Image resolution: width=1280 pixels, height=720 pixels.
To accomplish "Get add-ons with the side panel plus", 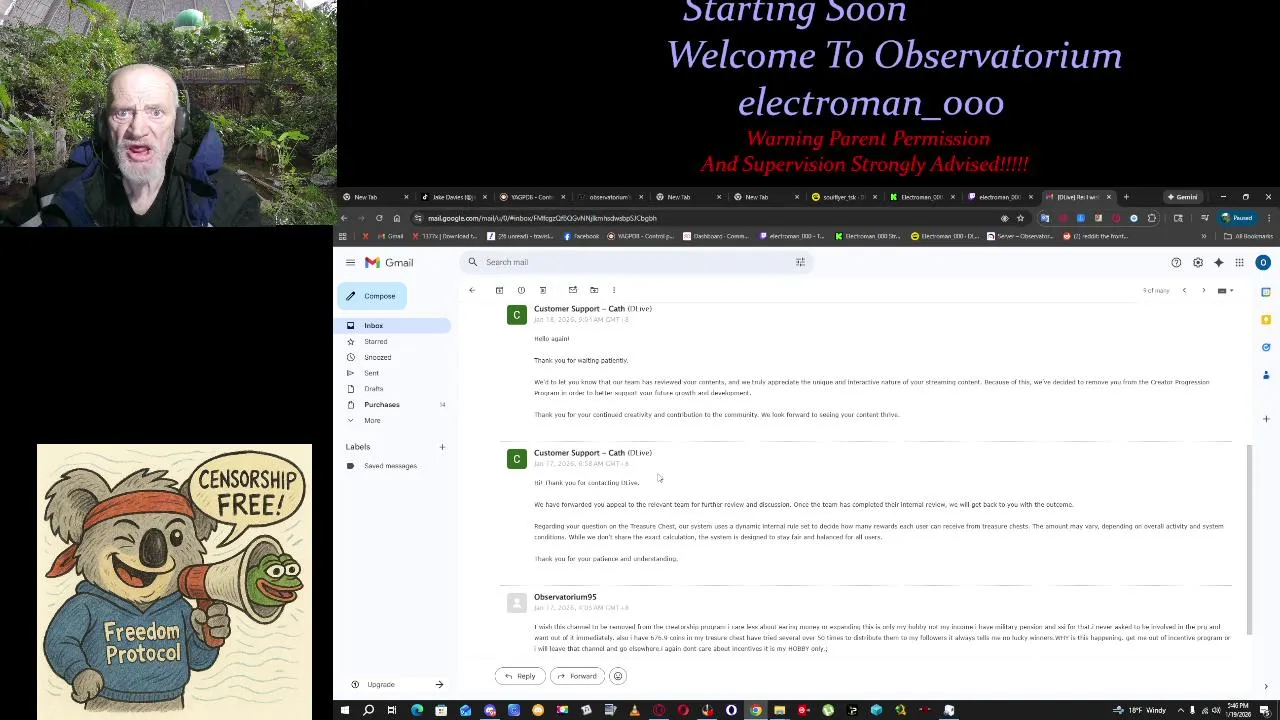I will 1266,419.
